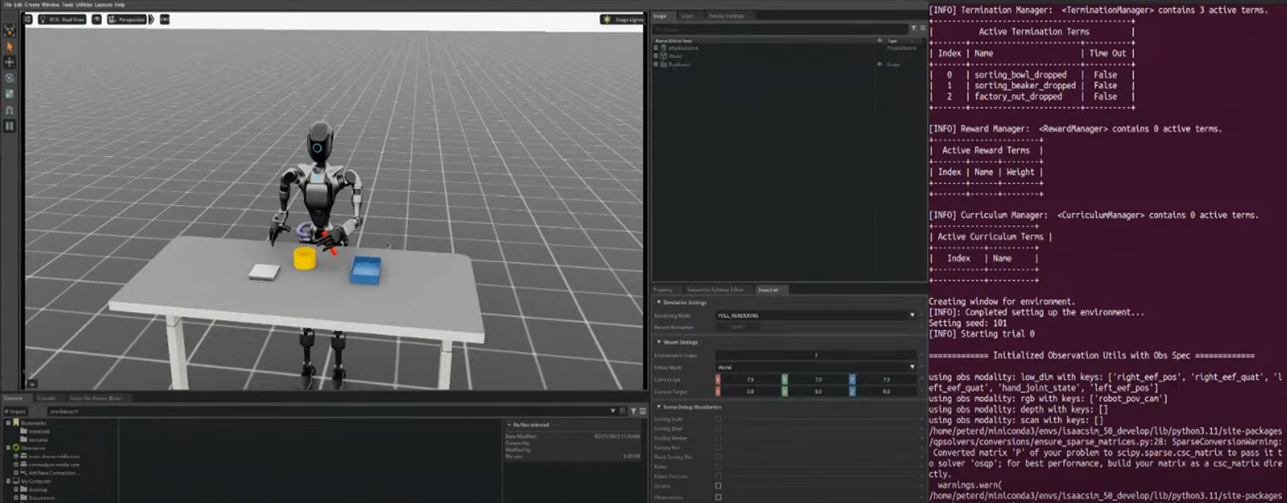Select the Scale tool in left toolbar
This screenshot has height=503, width=1287.
10,94
